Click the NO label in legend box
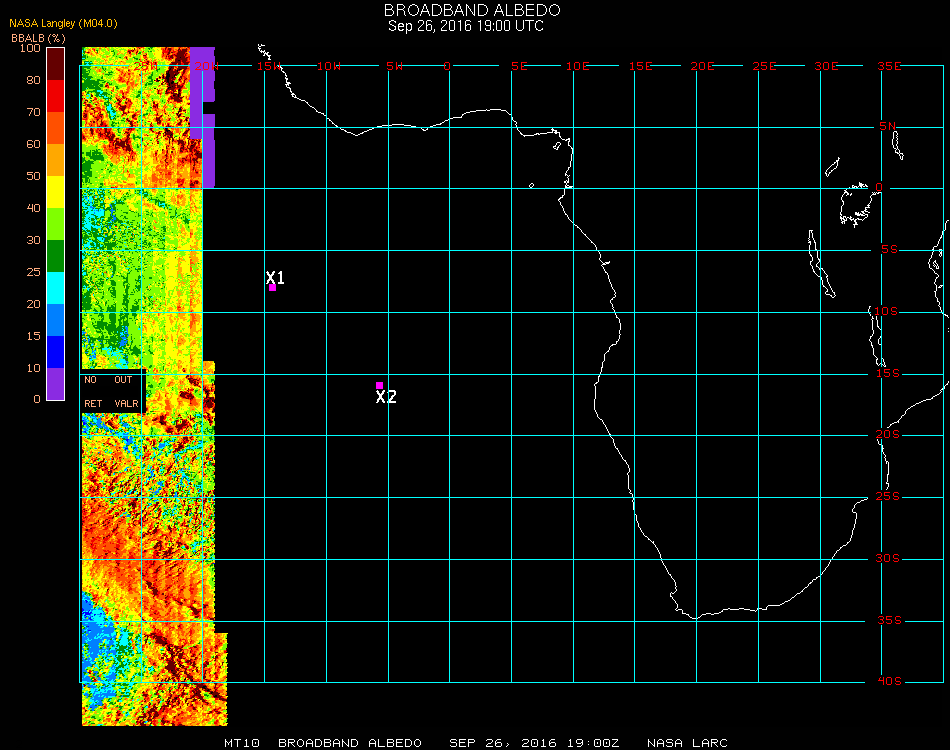 point(90,380)
